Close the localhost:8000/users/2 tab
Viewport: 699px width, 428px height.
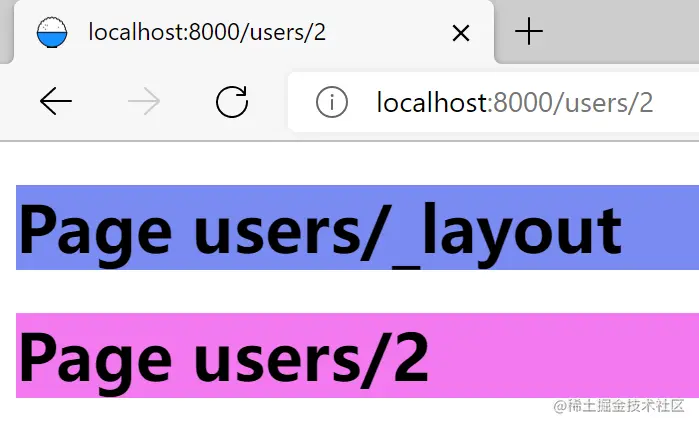point(461,33)
